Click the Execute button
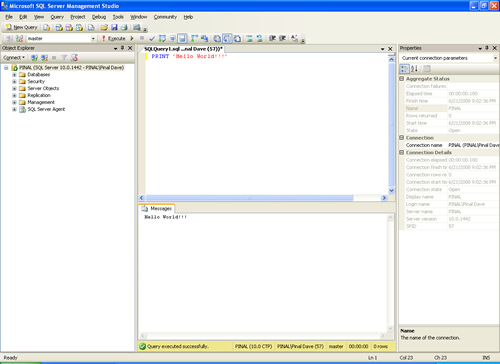500x364 pixels. [x=114, y=39]
